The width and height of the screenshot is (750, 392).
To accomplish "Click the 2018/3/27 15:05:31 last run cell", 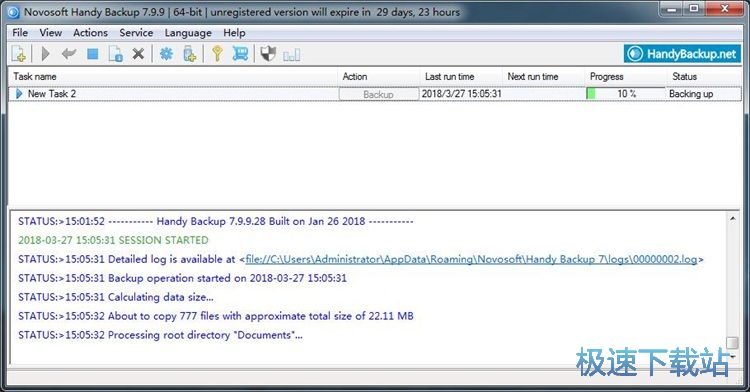I will point(462,94).
